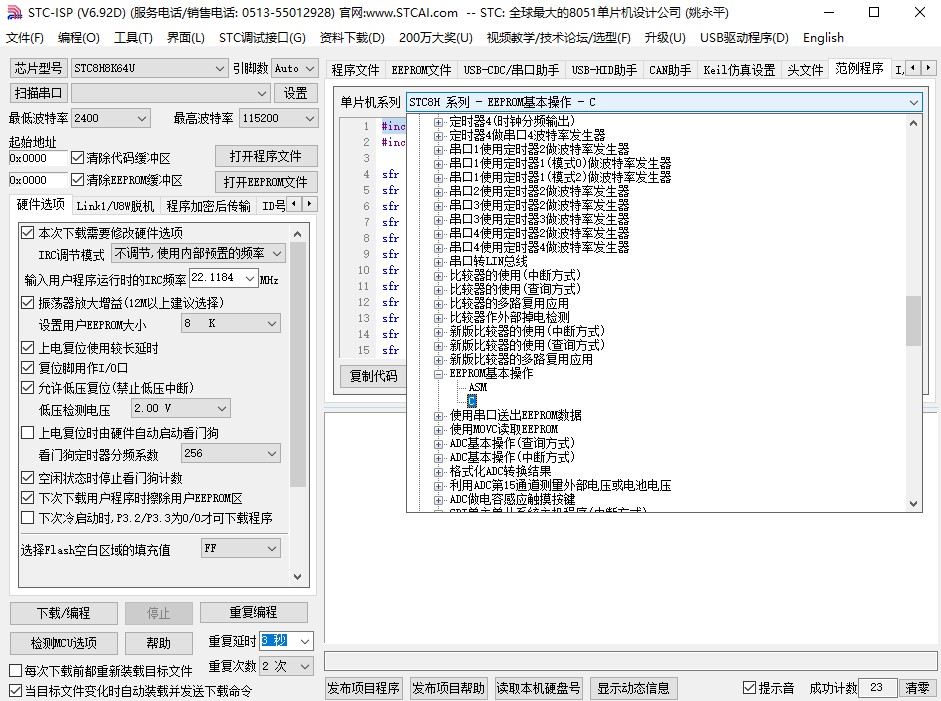This screenshot has height=701, width=941.
Task: Switch to EEPROM文件 tab
Action: pyautogui.click(x=421, y=70)
